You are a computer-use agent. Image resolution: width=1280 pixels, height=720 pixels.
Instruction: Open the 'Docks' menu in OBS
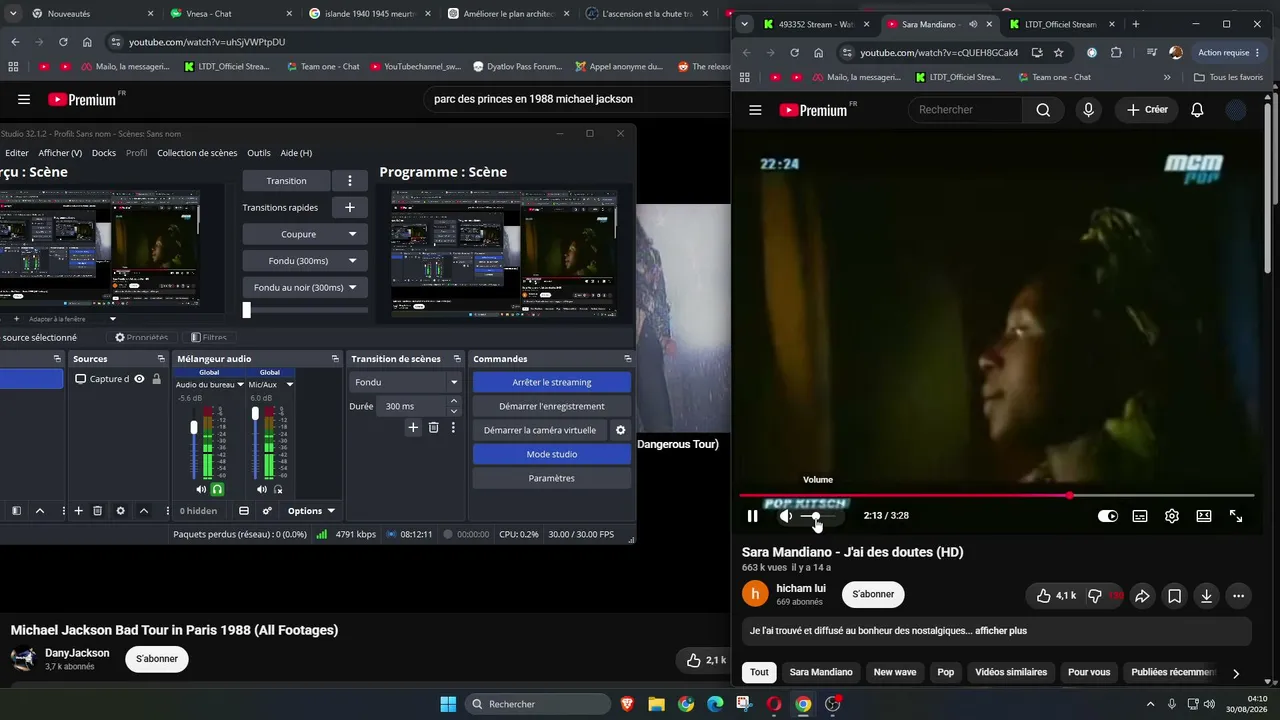[104, 153]
